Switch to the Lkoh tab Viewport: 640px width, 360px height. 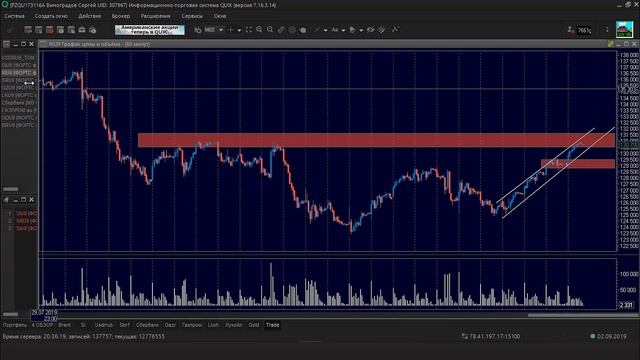213,325
